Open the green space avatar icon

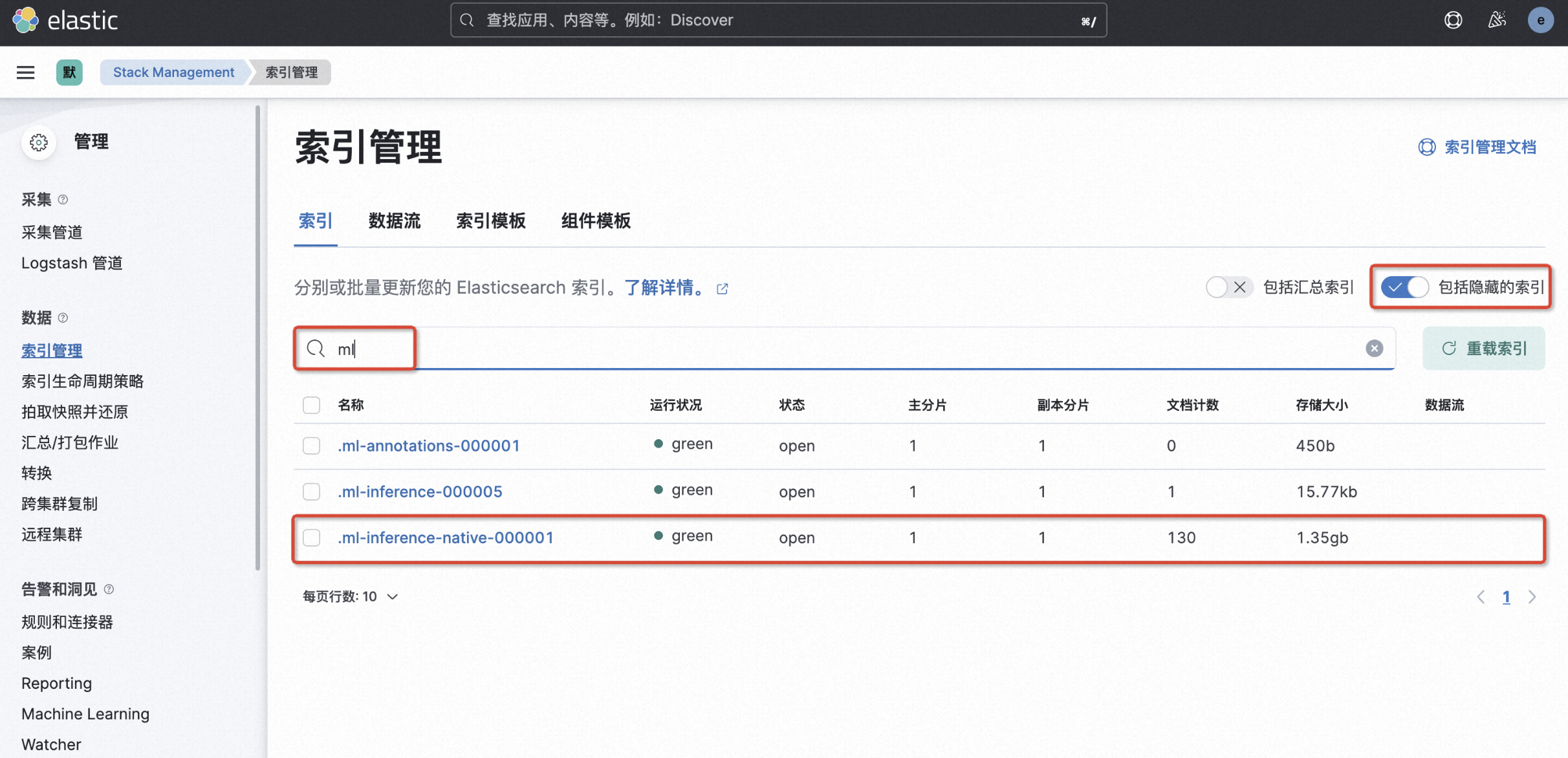69,72
